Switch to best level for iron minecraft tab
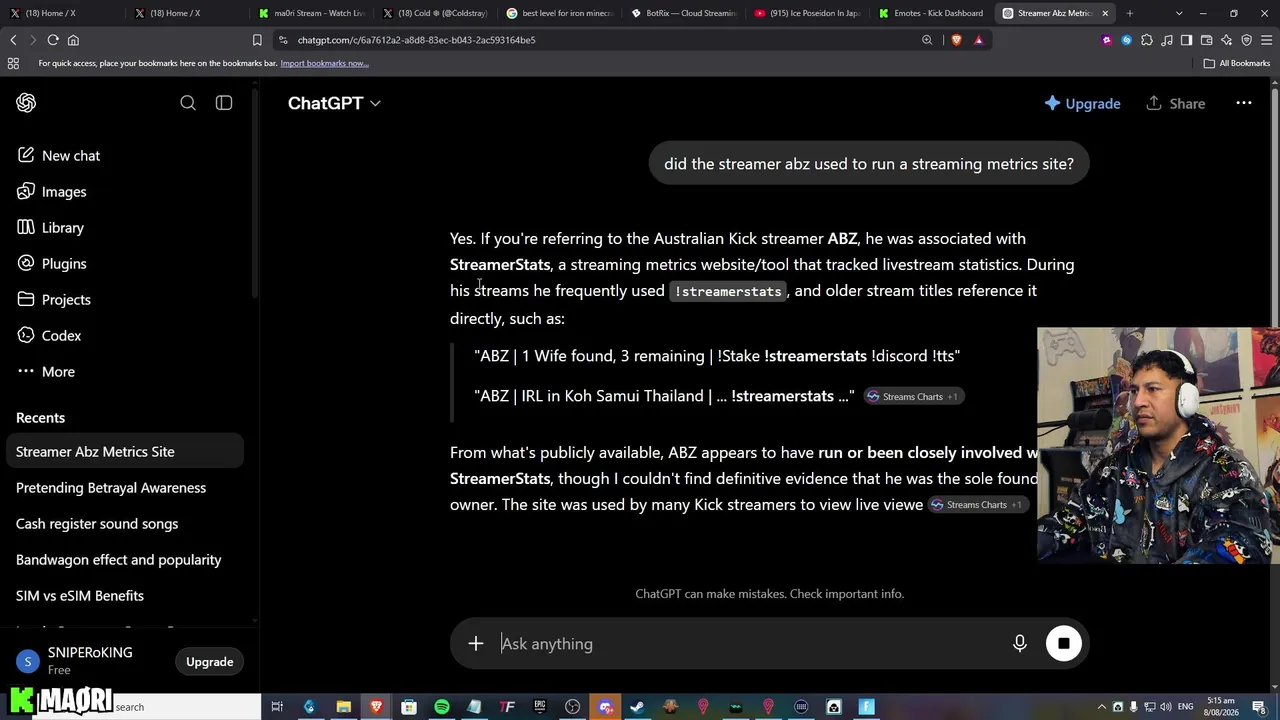Image resolution: width=1280 pixels, height=720 pixels. 559,13
